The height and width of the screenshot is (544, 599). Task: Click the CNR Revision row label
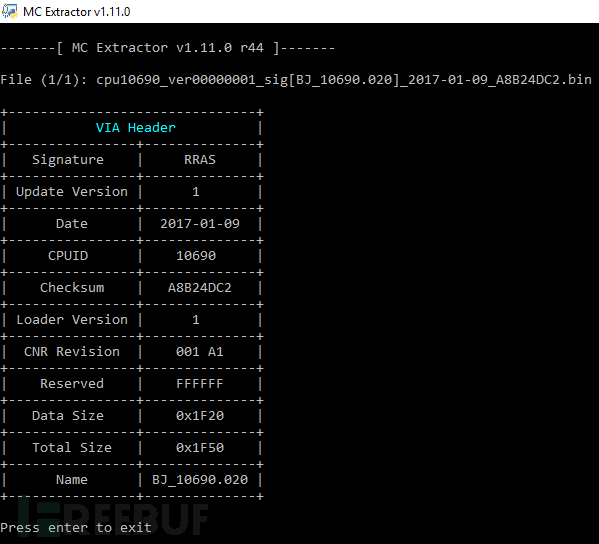point(72,352)
